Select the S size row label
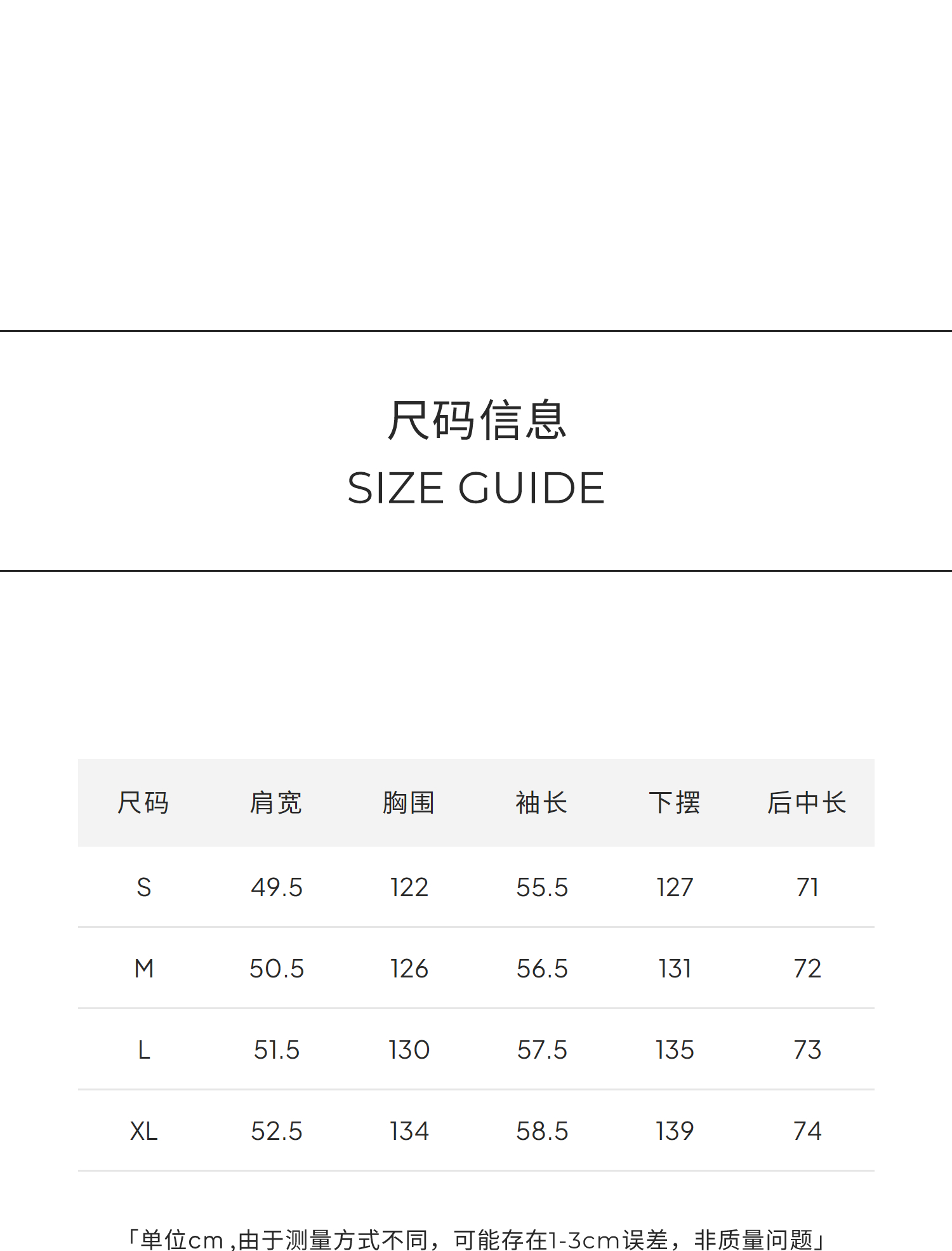 tap(144, 887)
